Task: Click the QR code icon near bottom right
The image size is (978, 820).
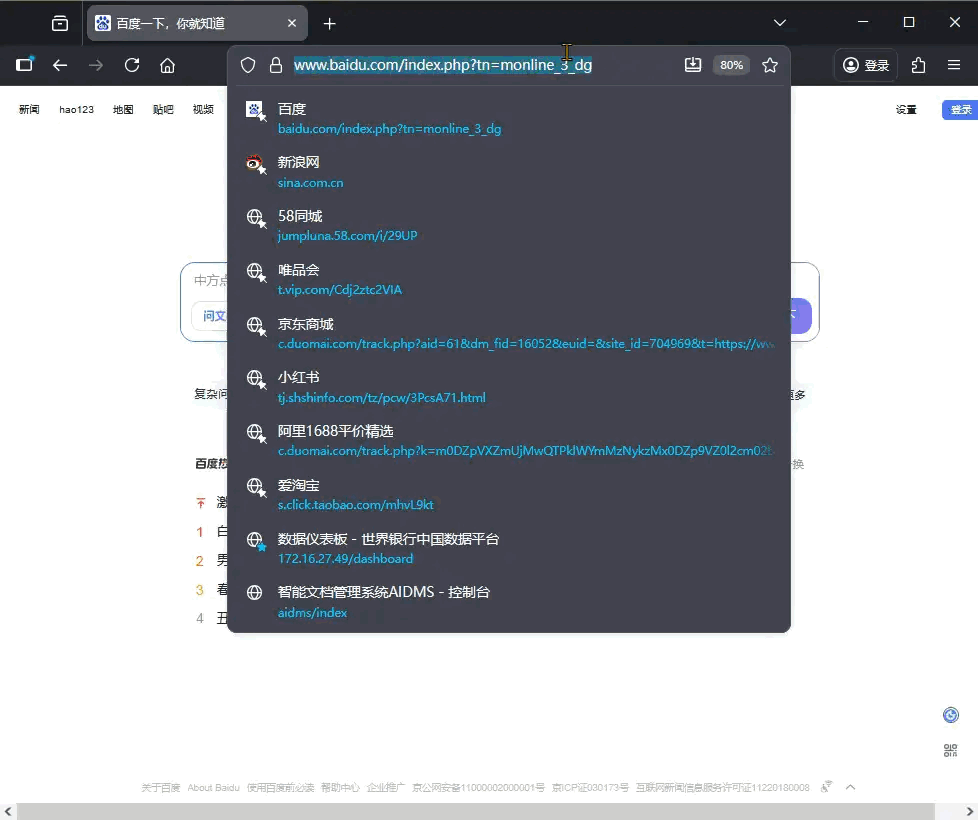Action: (x=950, y=750)
